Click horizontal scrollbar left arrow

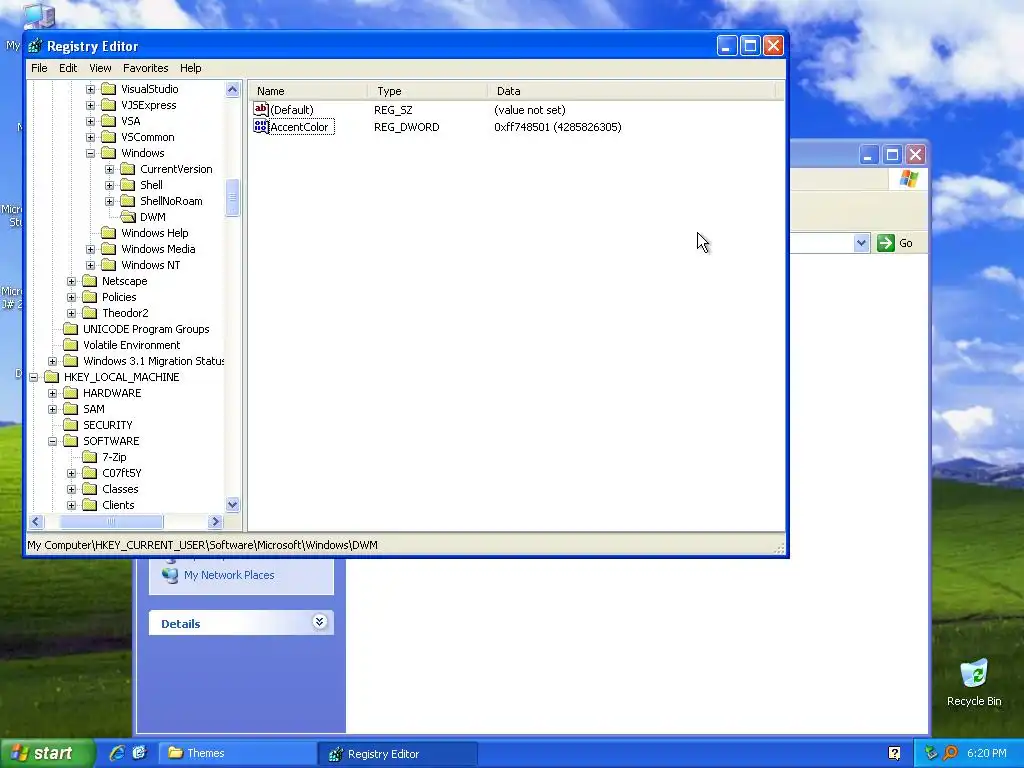pos(36,521)
